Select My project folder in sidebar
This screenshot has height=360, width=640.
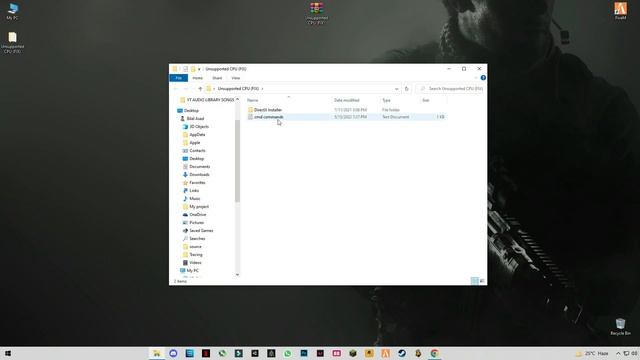196,207
